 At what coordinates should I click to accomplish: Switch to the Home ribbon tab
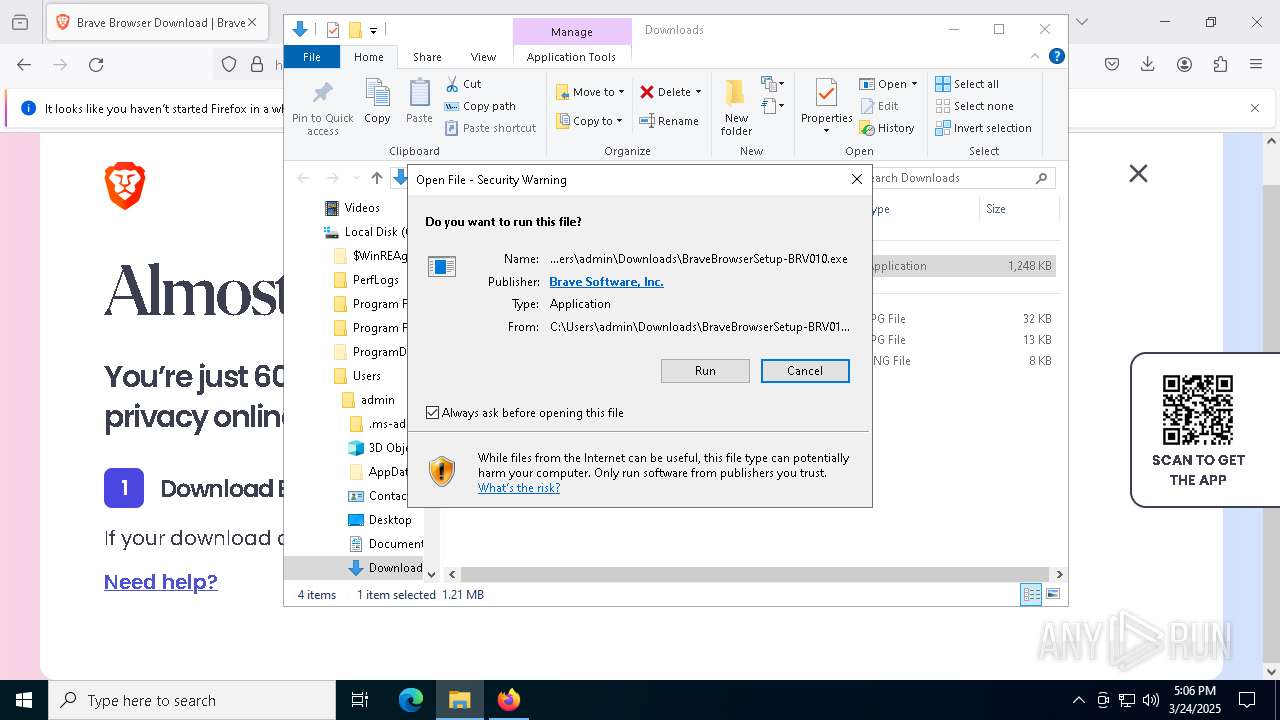tap(368, 57)
